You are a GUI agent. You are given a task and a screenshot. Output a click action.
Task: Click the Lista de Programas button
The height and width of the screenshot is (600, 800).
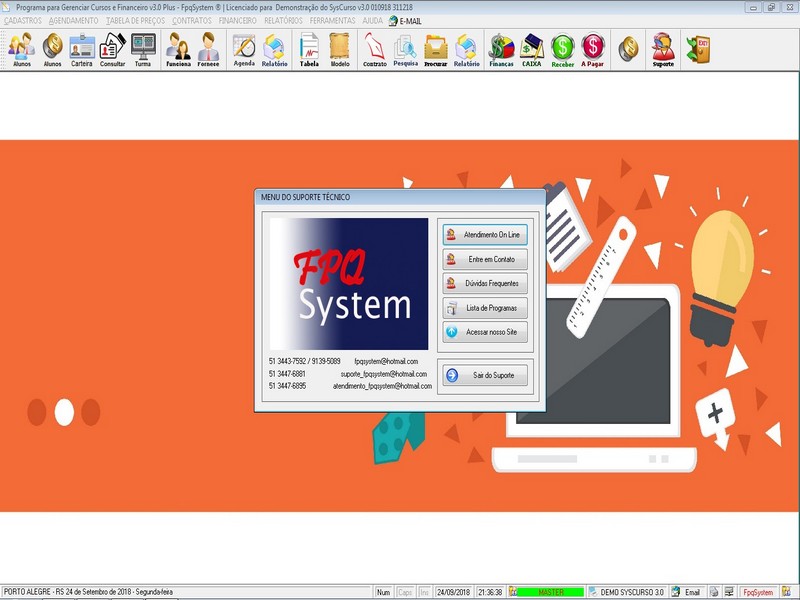point(485,308)
